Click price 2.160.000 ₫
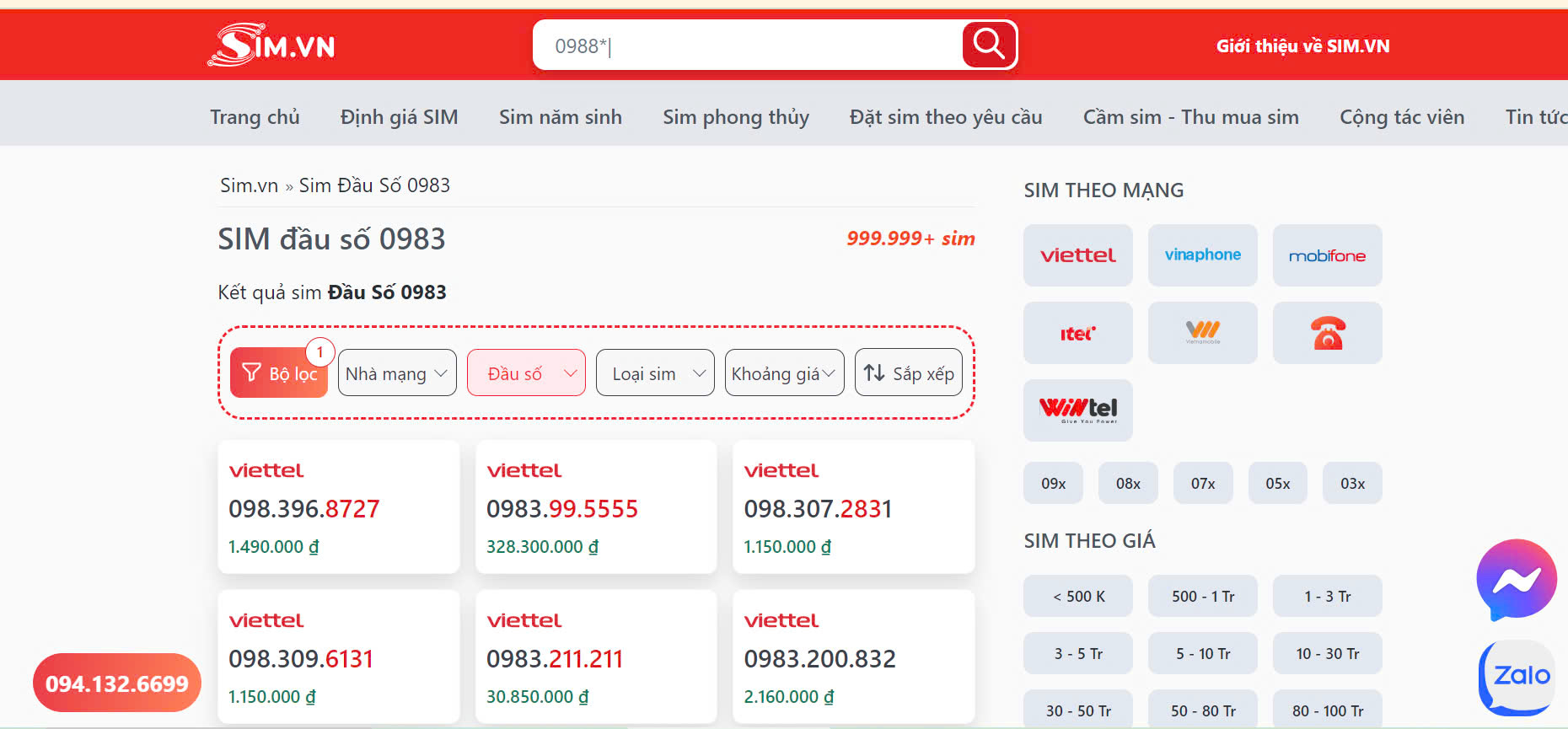Image resolution: width=1568 pixels, height=729 pixels. [x=788, y=697]
